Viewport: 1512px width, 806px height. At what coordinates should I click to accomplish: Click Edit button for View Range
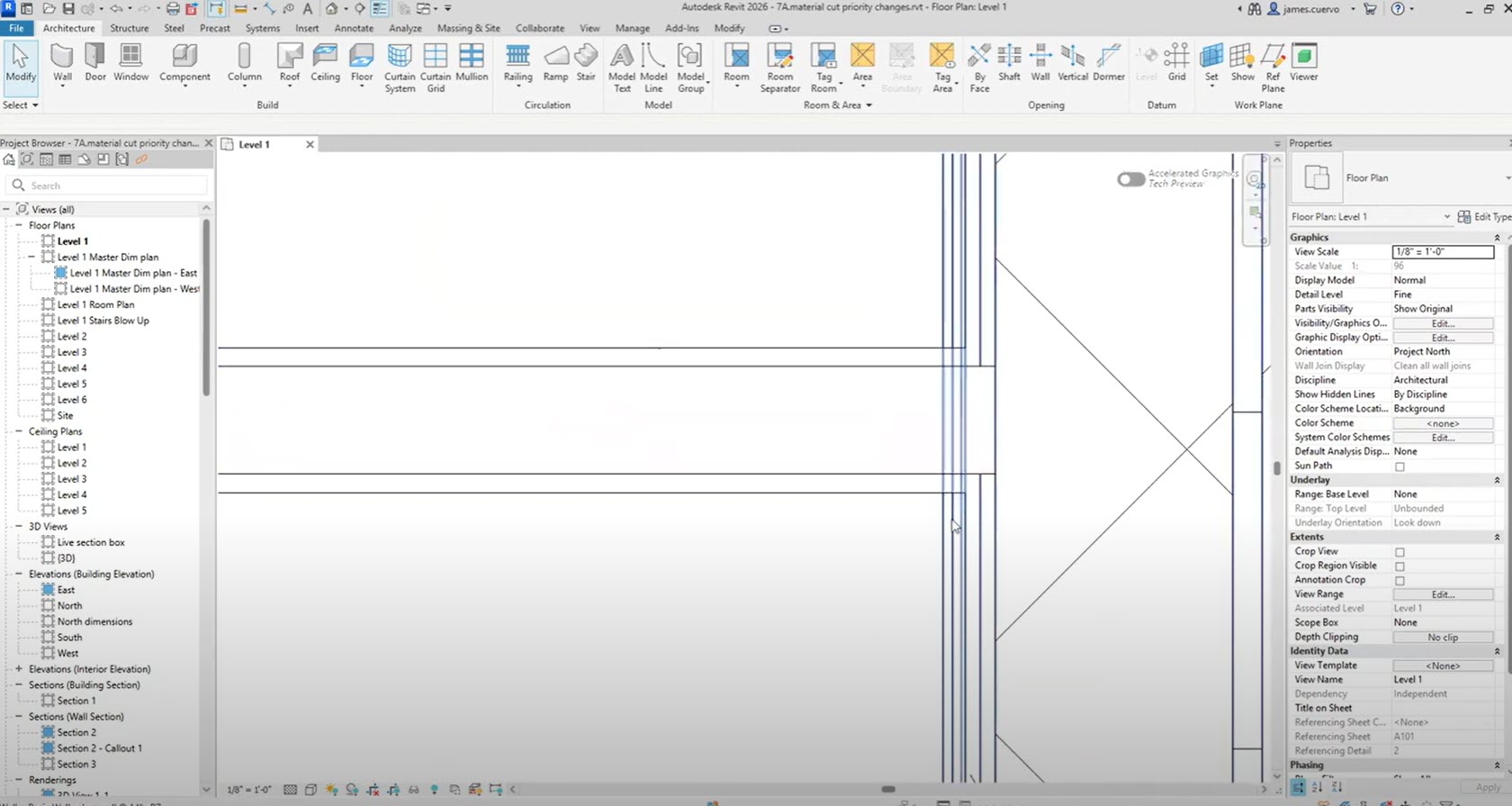click(x=1443, y=594)
